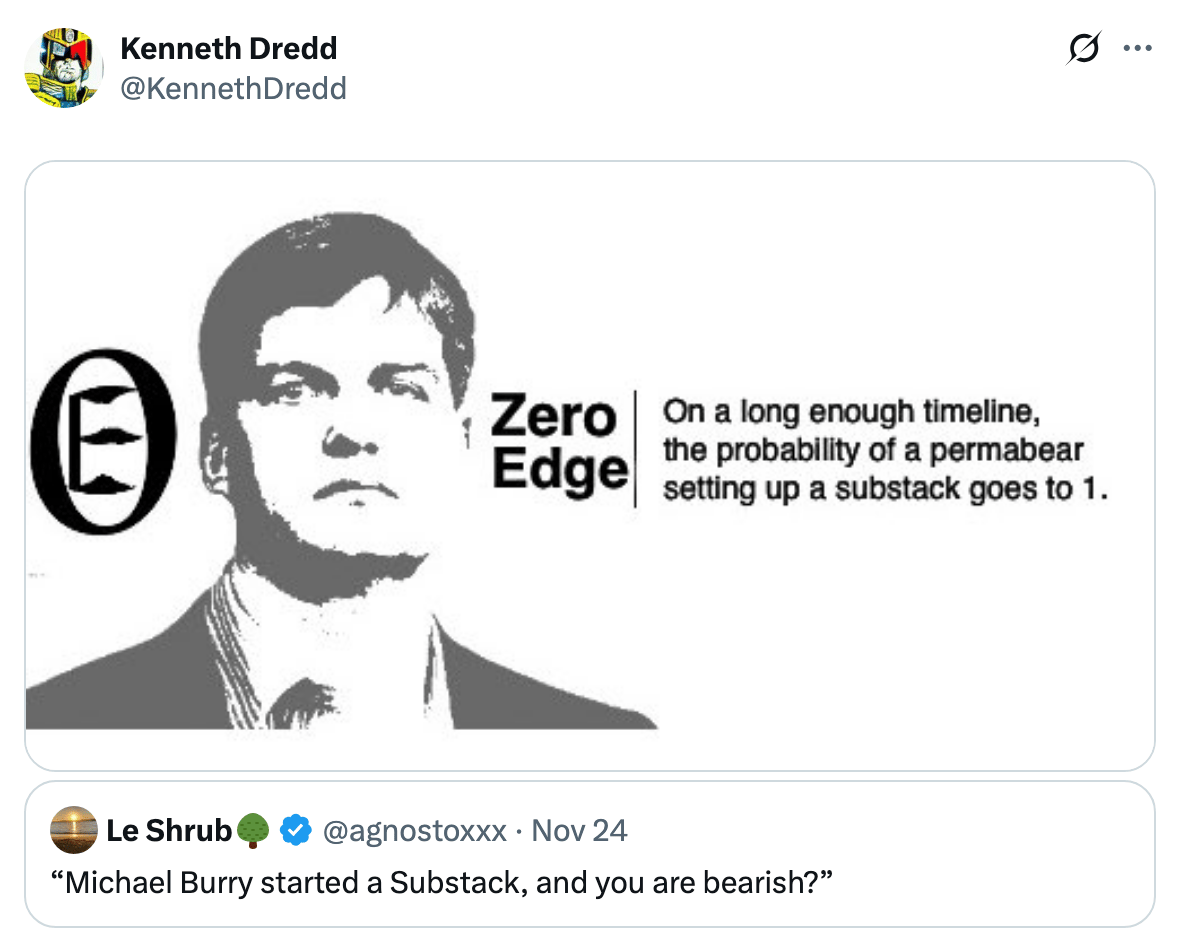Click the blue verified badge

click(293, 830)
